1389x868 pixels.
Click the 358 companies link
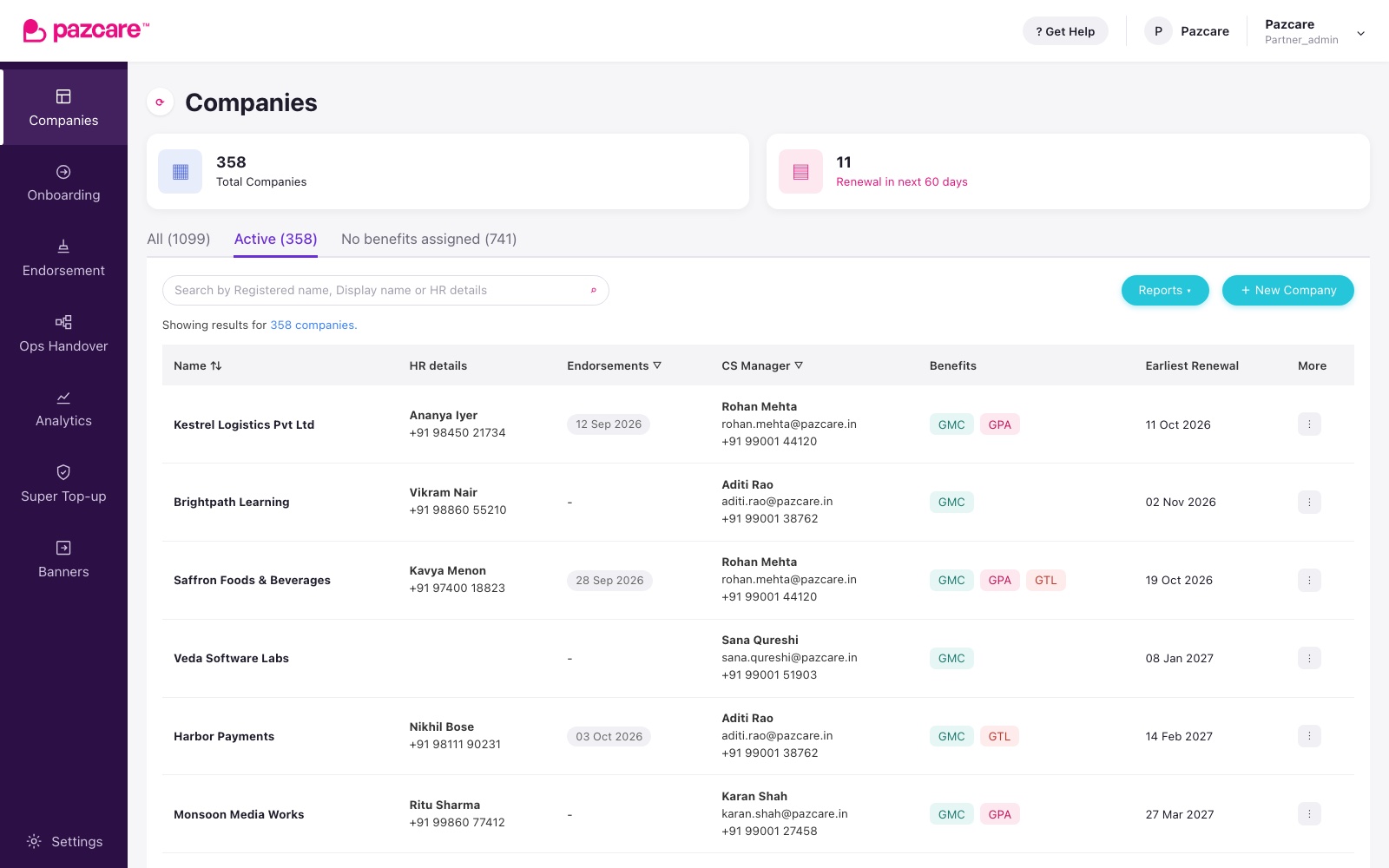point(313,325)
